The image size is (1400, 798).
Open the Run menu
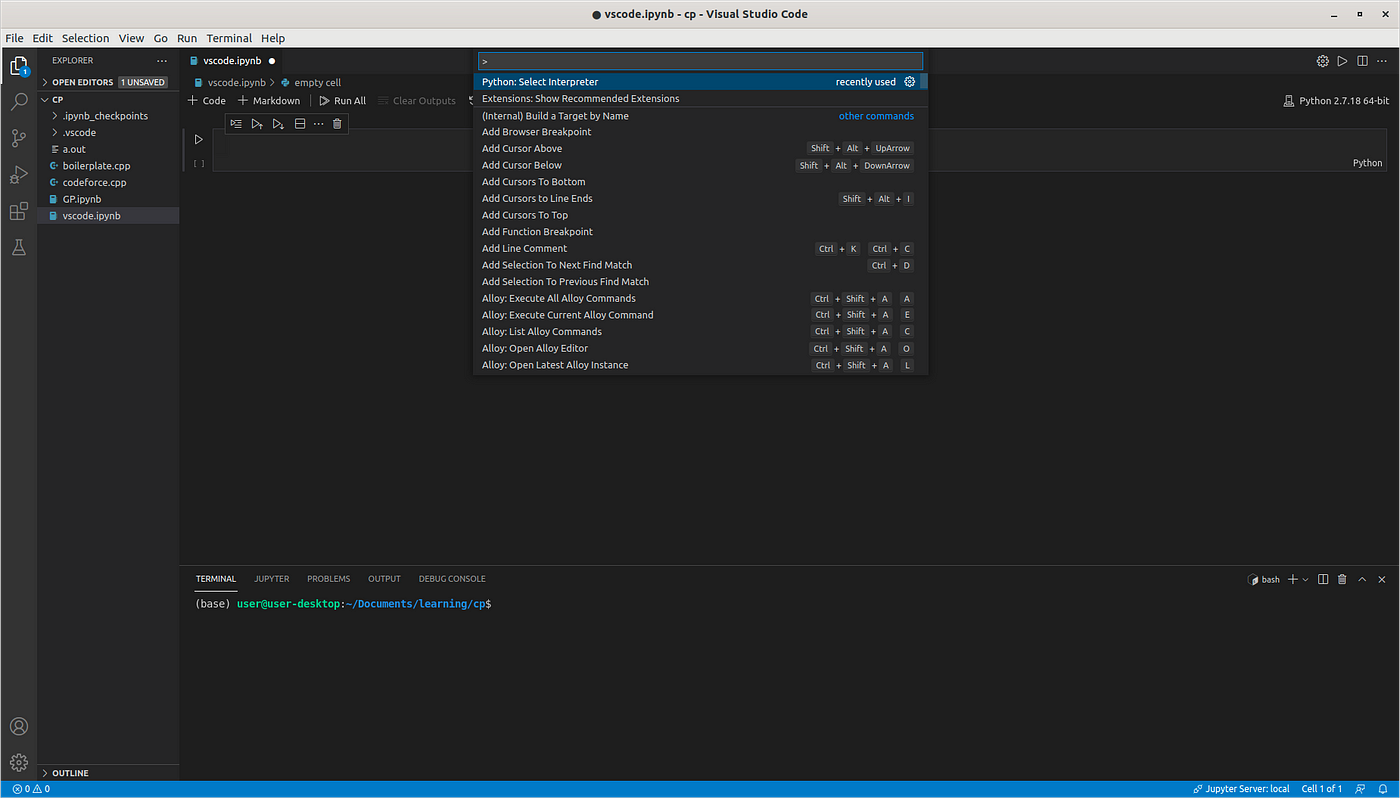coord(187,38)
